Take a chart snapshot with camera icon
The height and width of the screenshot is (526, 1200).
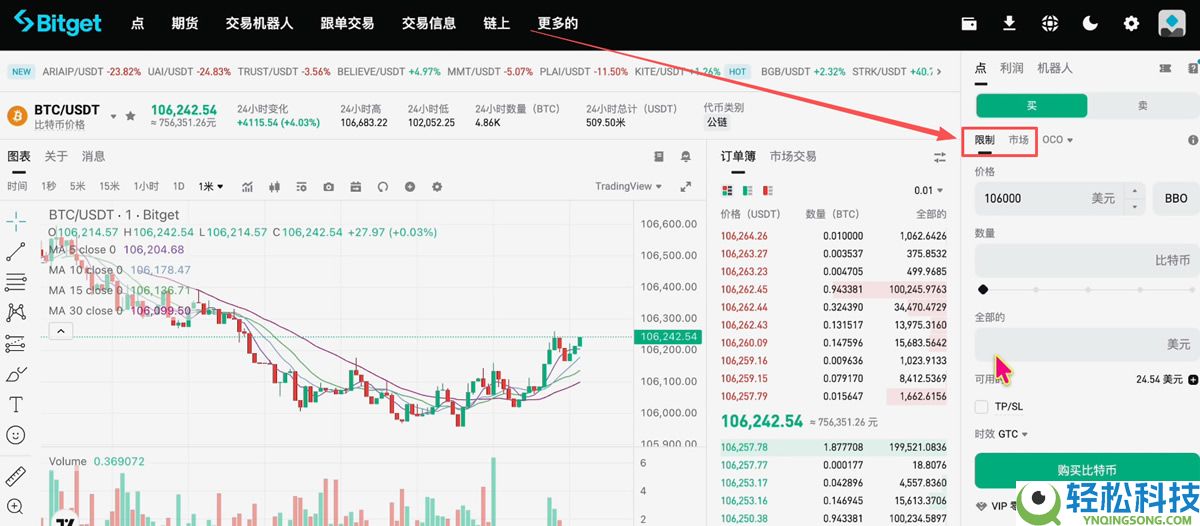[x=328, y=186]
